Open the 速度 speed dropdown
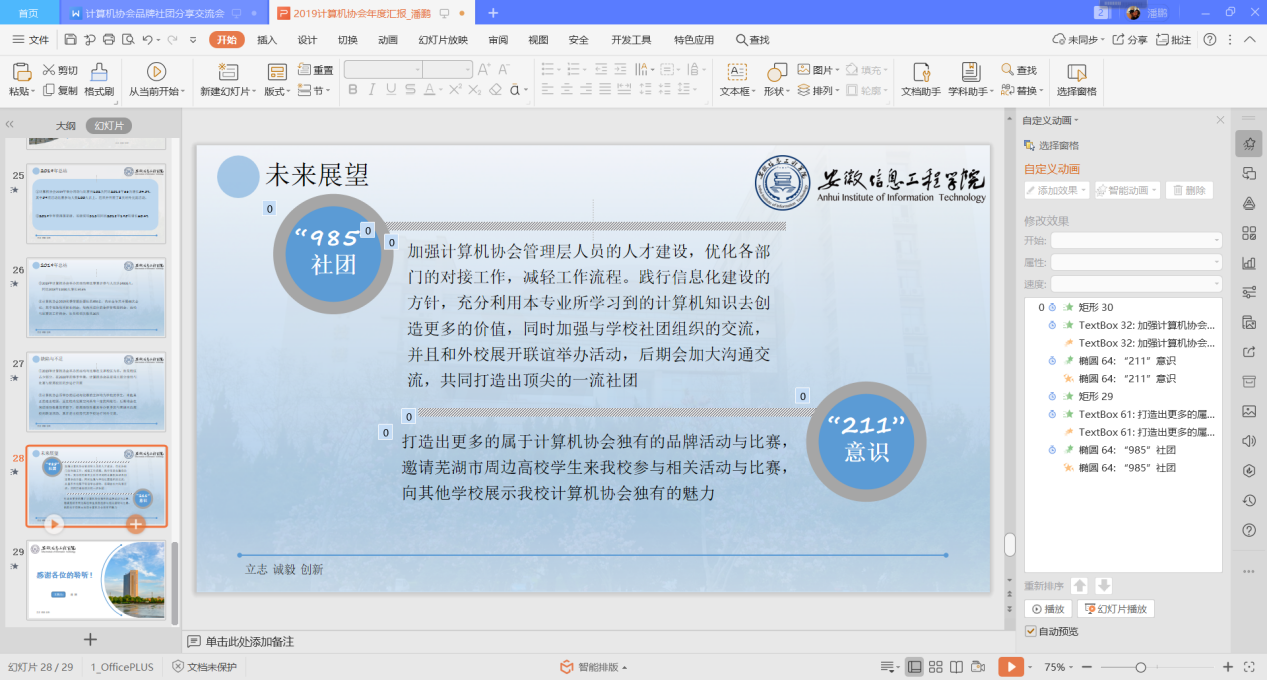This screenshot has width=1267, height=680. pos(1136,282)
